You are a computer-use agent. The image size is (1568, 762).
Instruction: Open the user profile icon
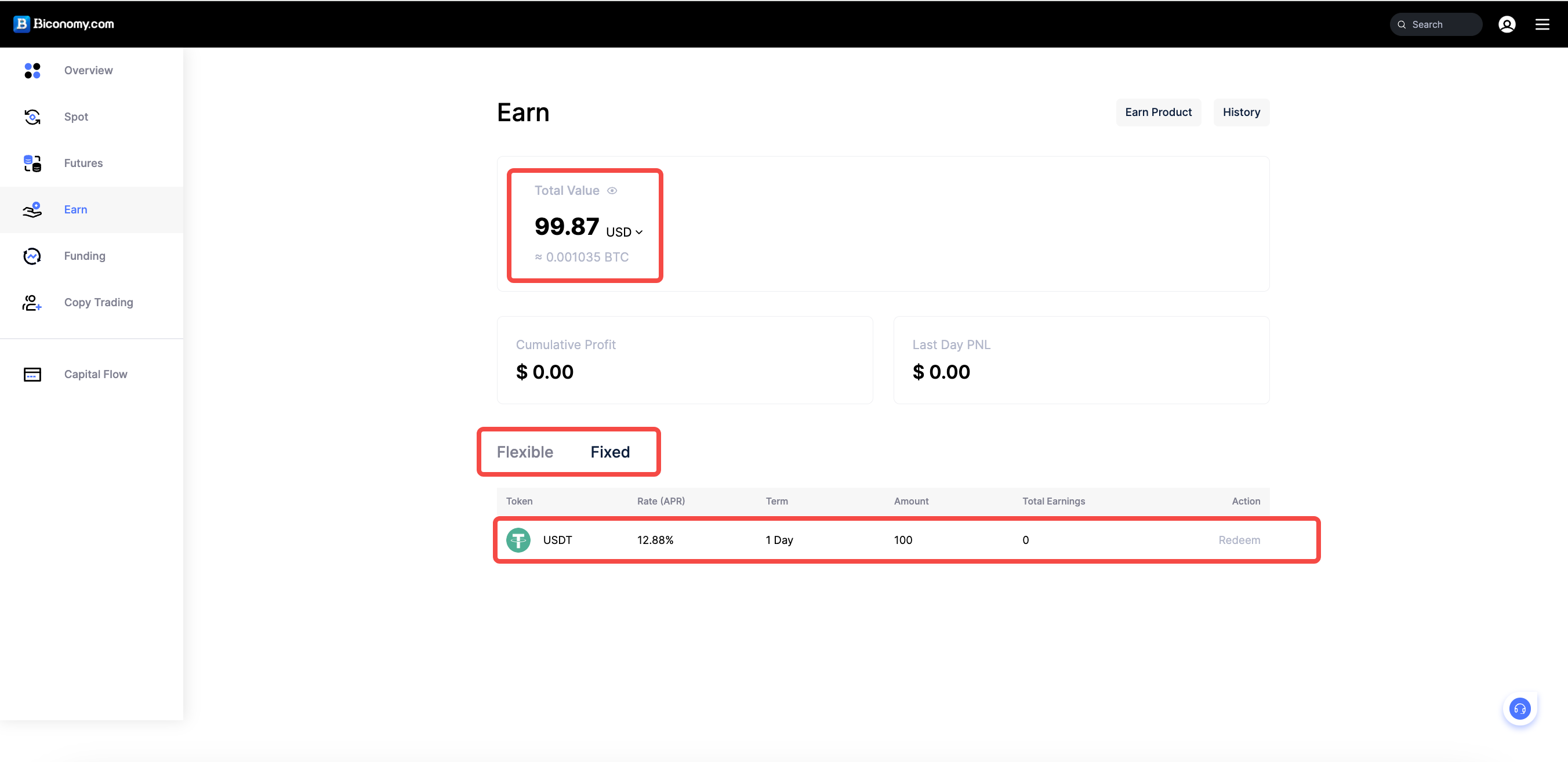tap(1507, 24)
